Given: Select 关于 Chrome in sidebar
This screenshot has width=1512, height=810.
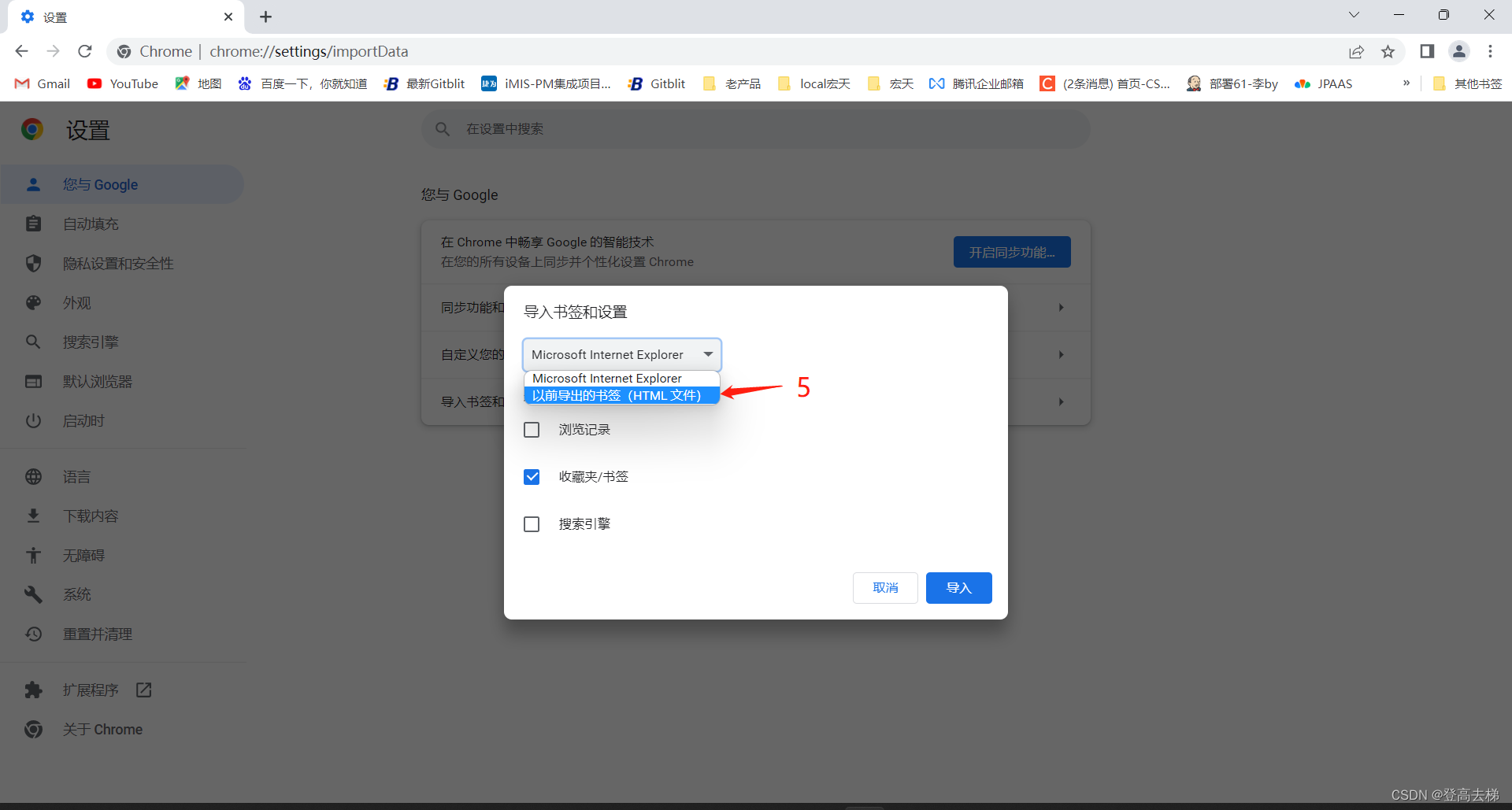Looking at the screenshot, I should point(122,729).
